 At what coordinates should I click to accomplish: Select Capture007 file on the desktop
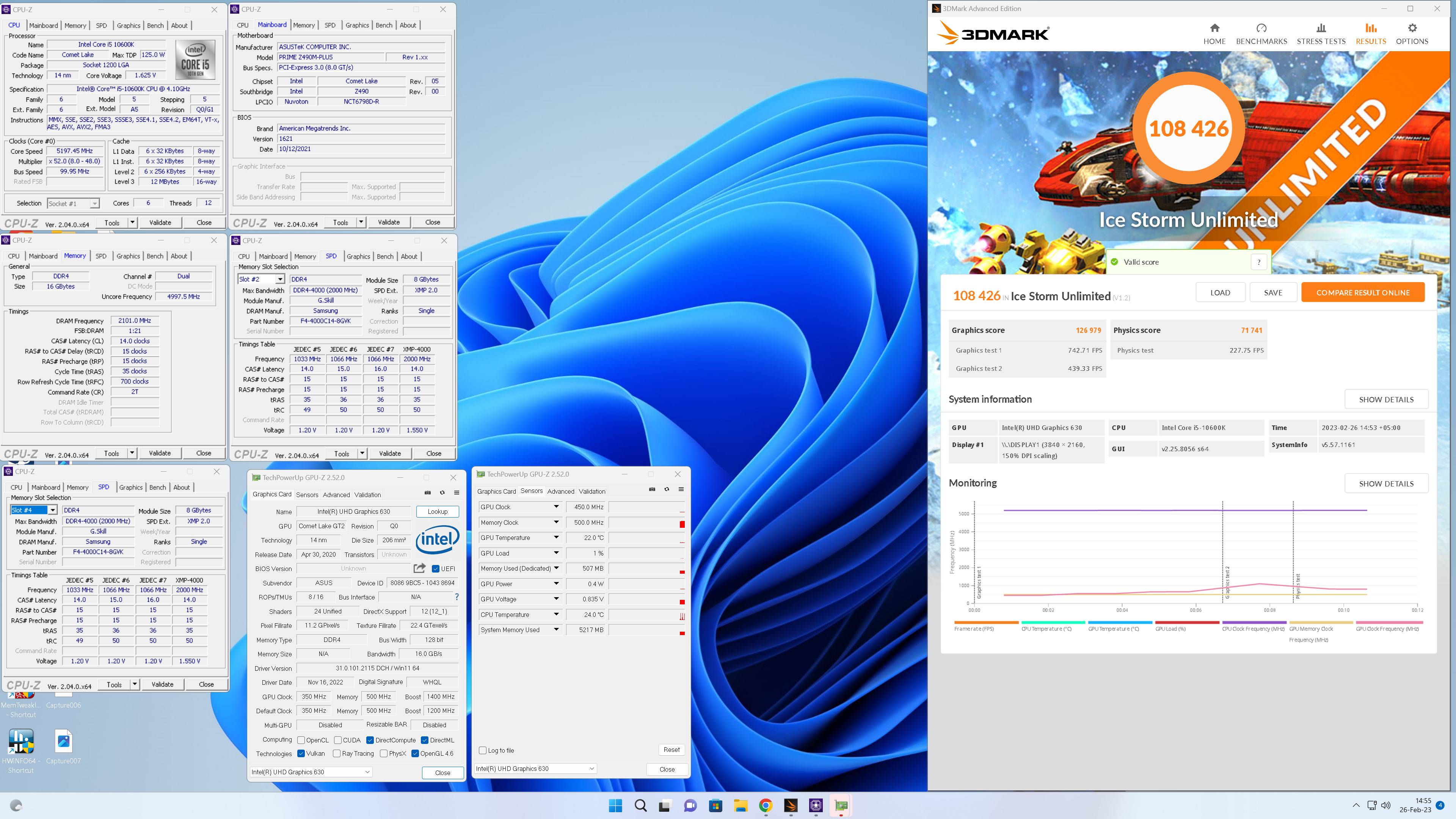coord(63,746)
